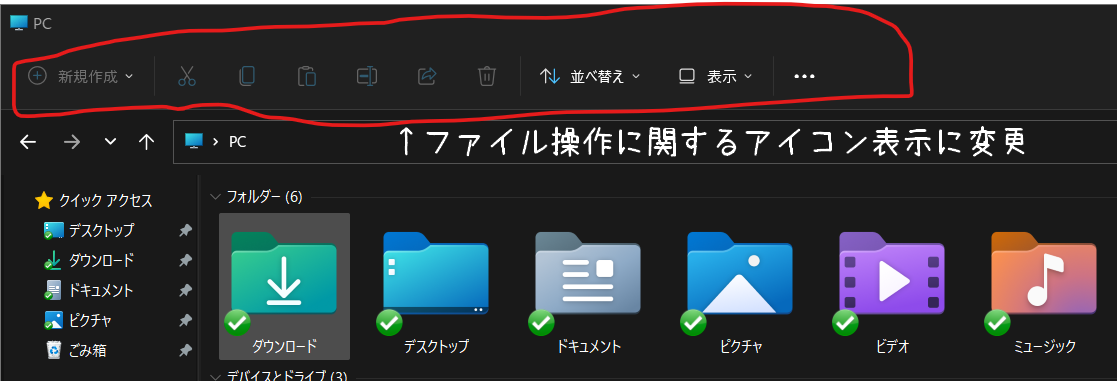
Task: Click PC in the address bar path
Action: [x=237, y=142]
